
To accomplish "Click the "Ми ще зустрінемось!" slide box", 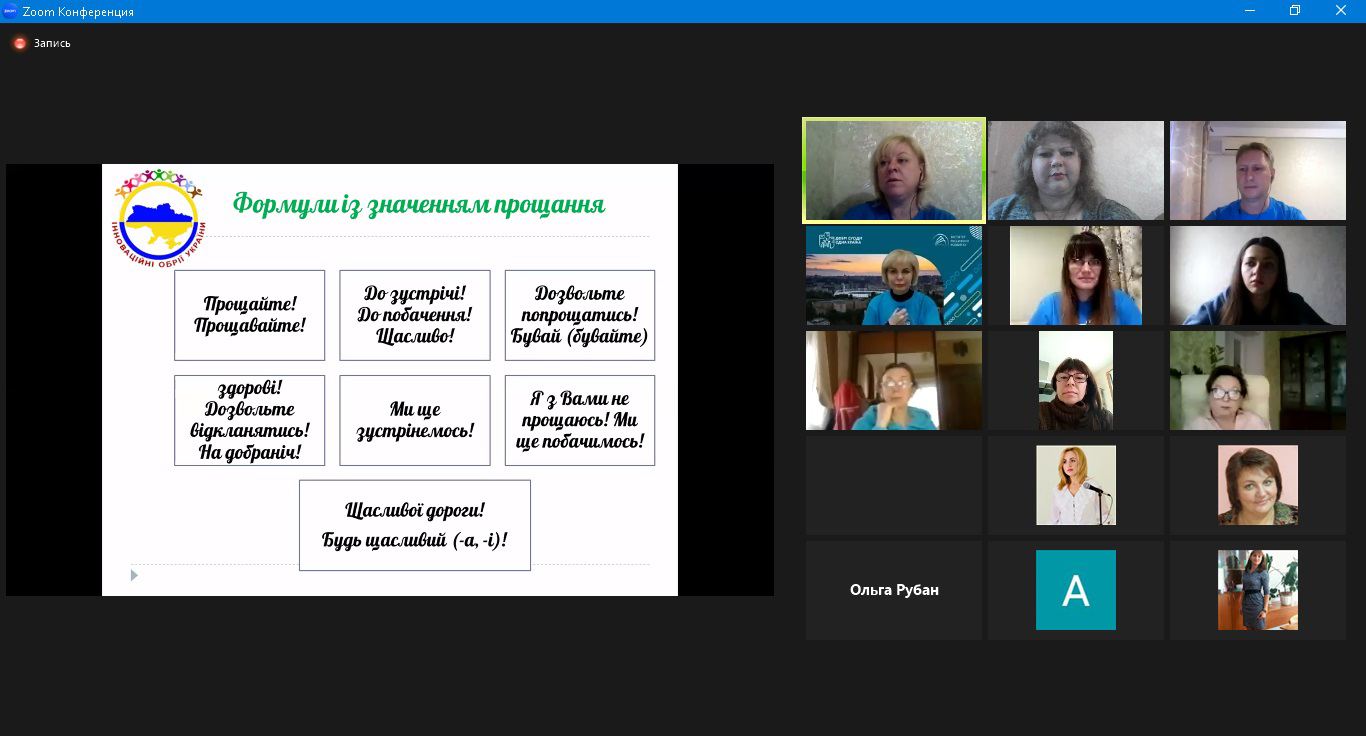I will (415, 420).
